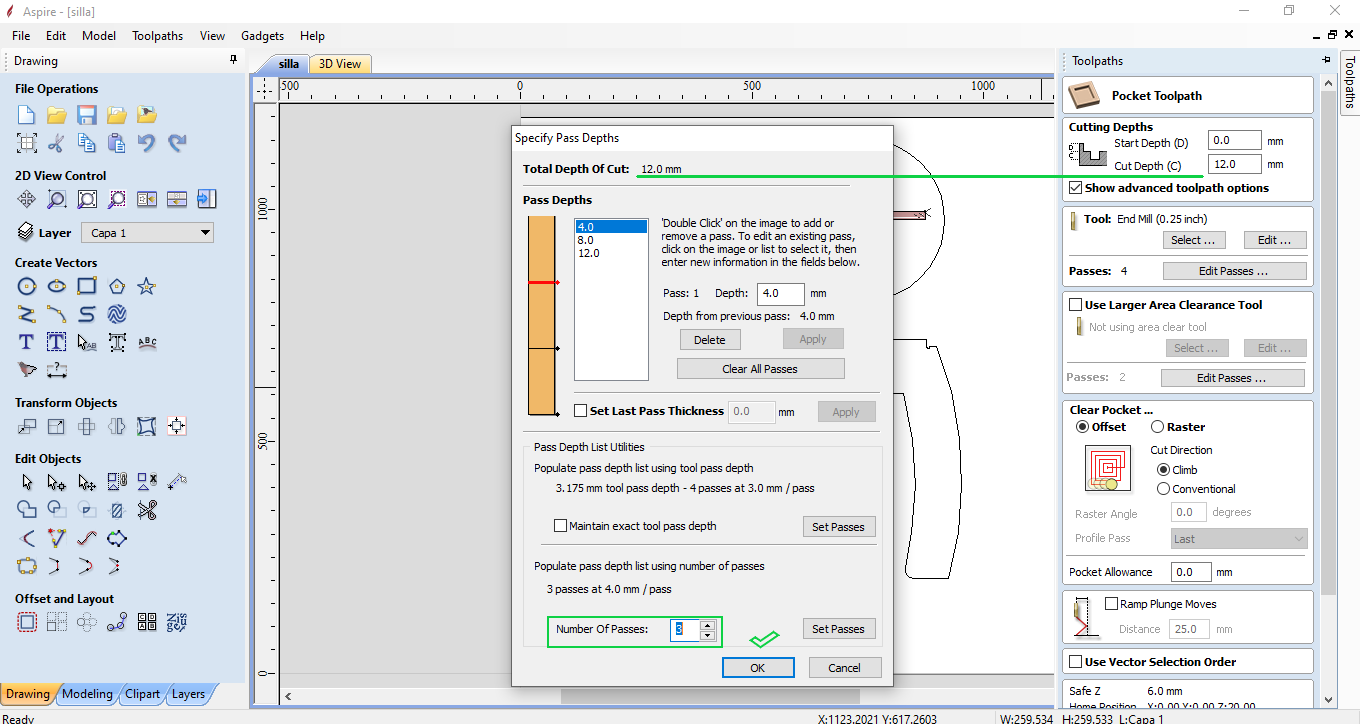
Task: Select the Draw Polygon tool
Action: 117,287
